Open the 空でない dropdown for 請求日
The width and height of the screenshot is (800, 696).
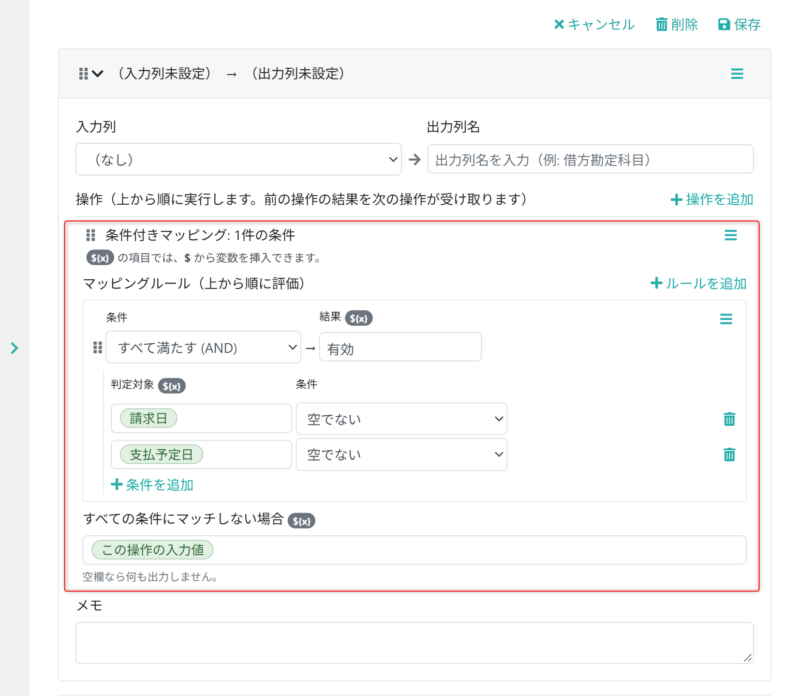tap(402, 419)
